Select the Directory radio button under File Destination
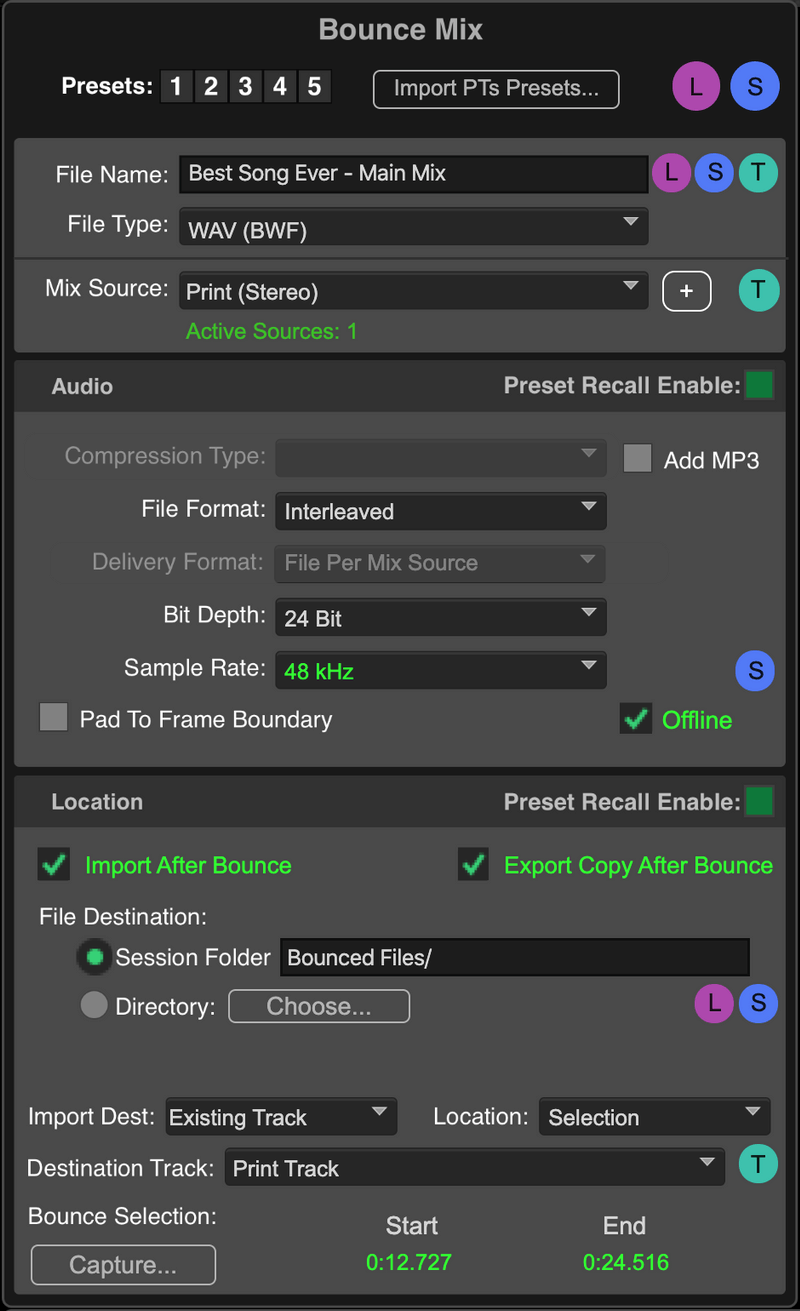The image size is (800, 1311). point(95,1006)
